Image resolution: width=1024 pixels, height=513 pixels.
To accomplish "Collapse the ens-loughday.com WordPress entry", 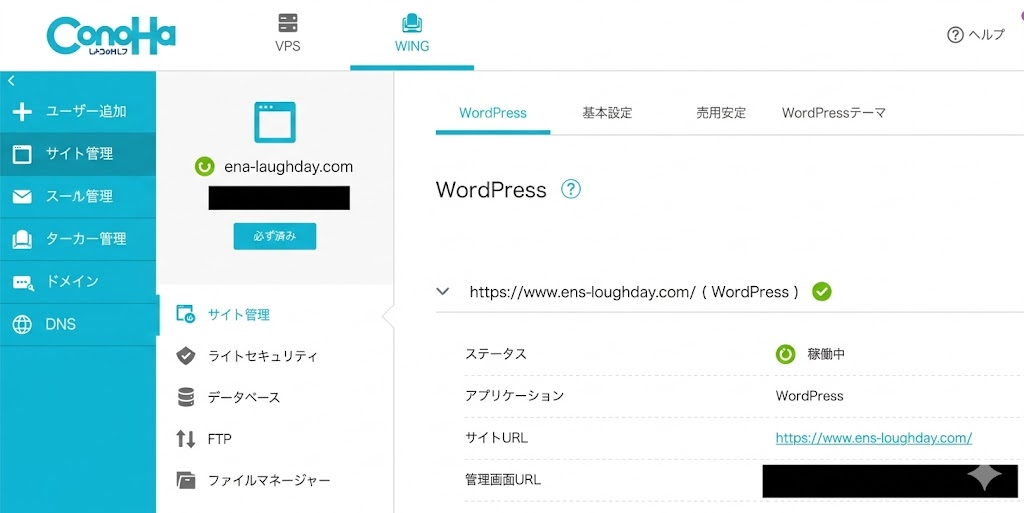I will pos(443,292).
